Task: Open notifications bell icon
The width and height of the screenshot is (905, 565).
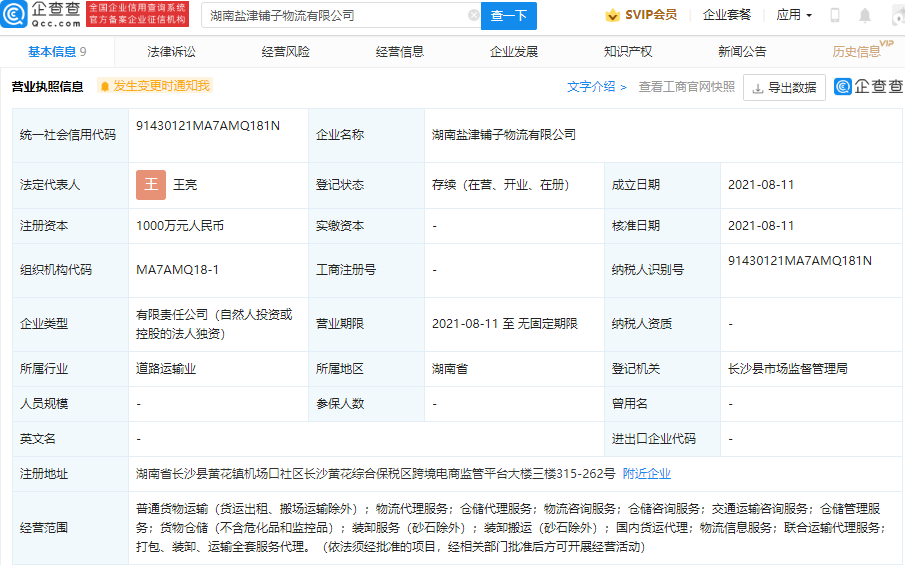Action: click(x=864, y=16)
